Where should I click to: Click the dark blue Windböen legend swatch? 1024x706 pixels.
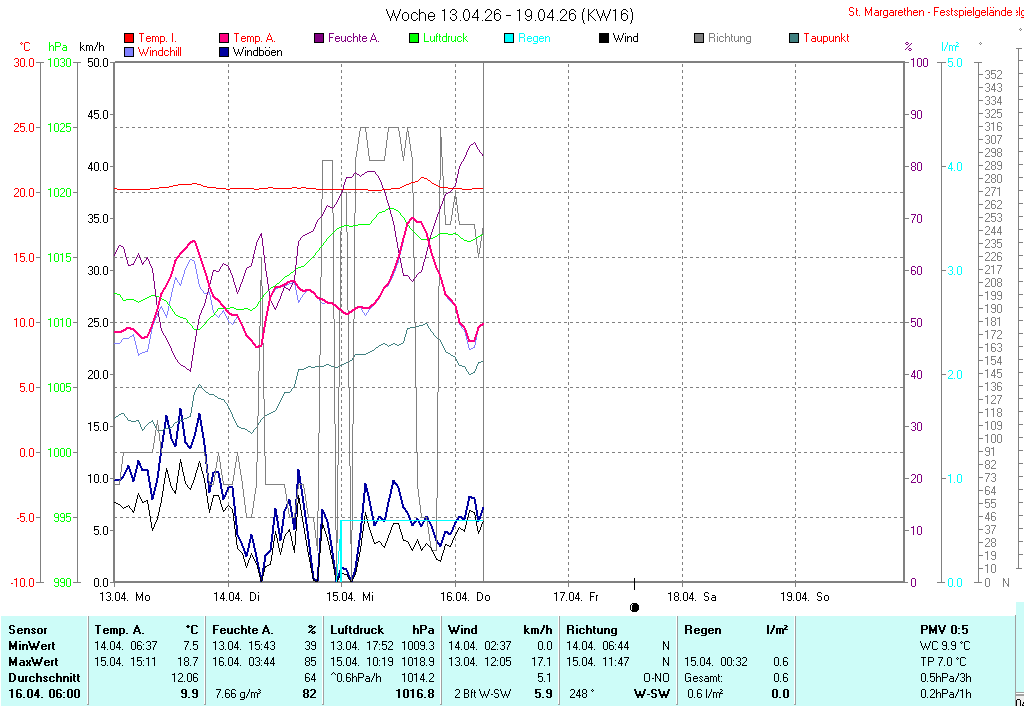(224, 51)
